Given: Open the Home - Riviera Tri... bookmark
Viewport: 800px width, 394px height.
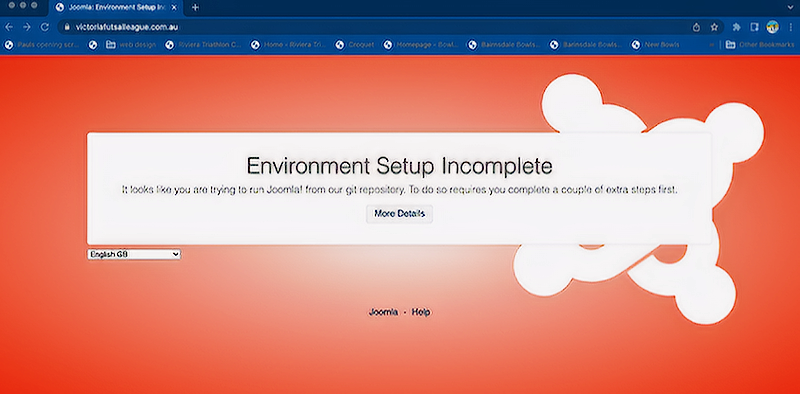Looking at the screenshot, I should click(x=288, y=45).
